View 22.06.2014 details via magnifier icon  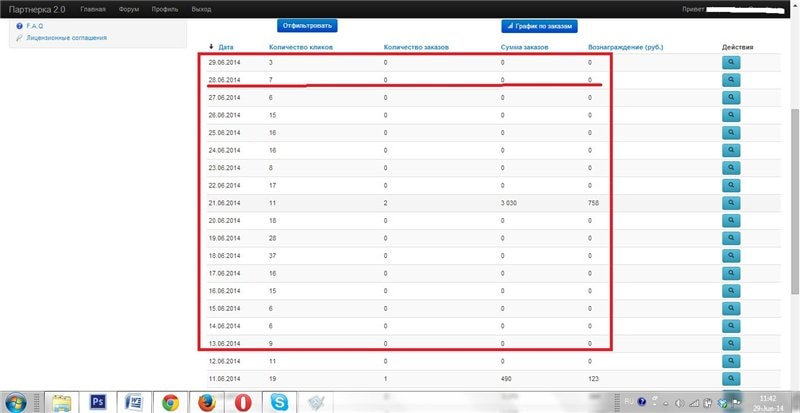(731, 185)
